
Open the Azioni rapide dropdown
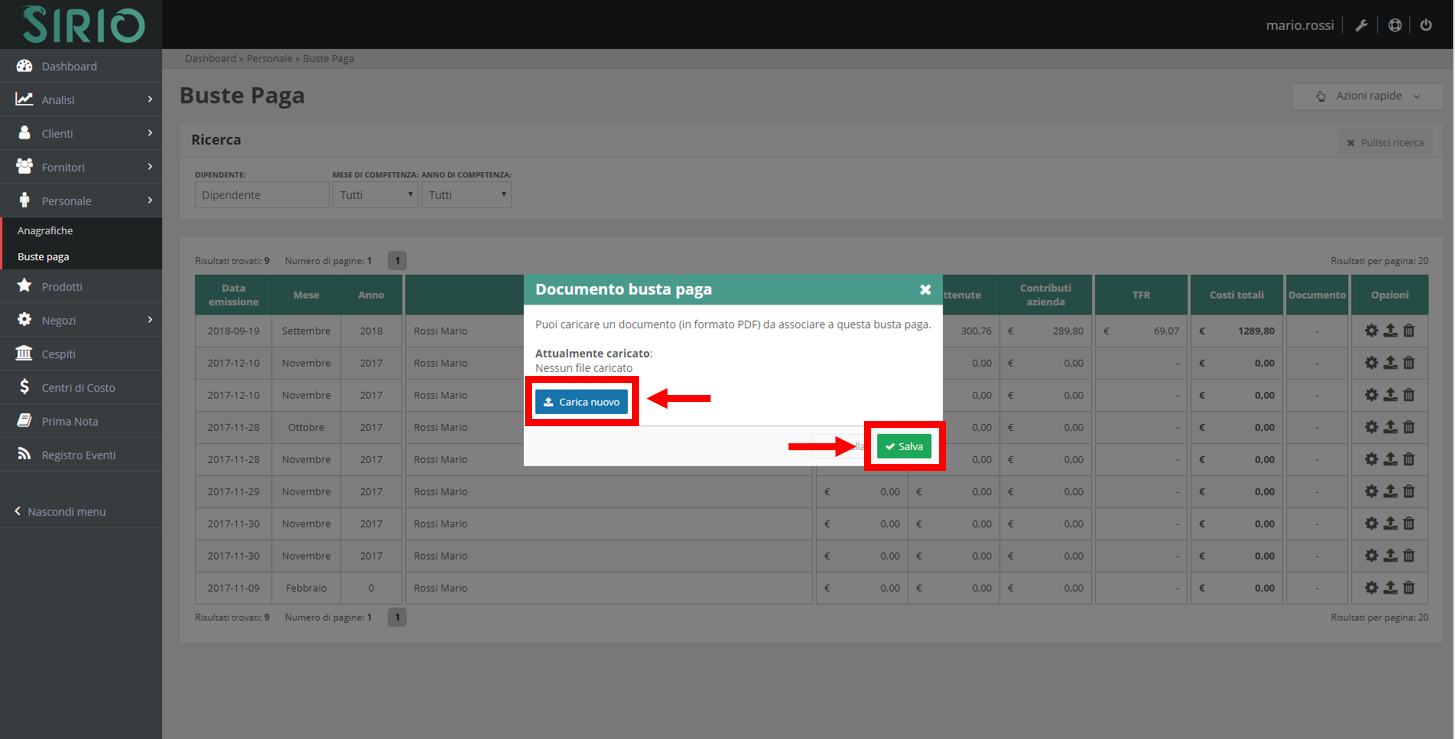tap(1367, 96)
